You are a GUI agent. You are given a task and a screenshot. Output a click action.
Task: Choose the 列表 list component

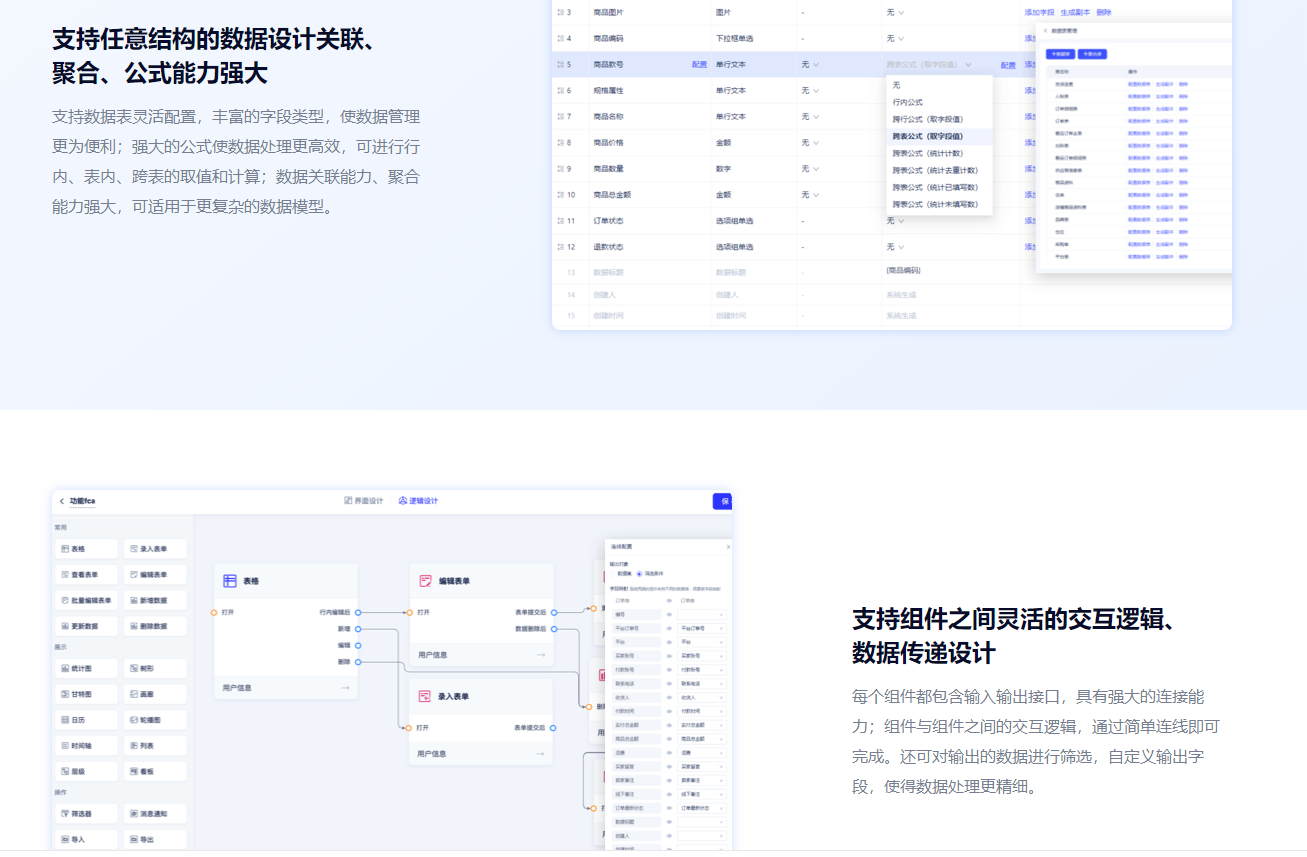click(x=155, y=746)
